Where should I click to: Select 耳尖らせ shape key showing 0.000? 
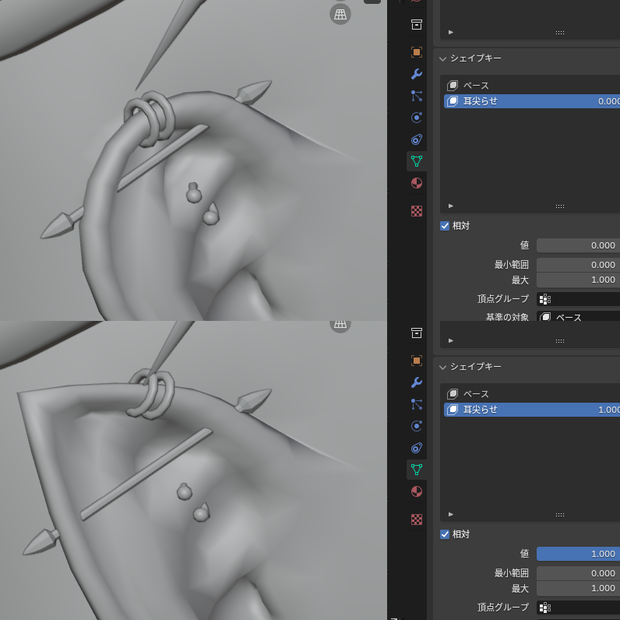[x=532, y=101]
